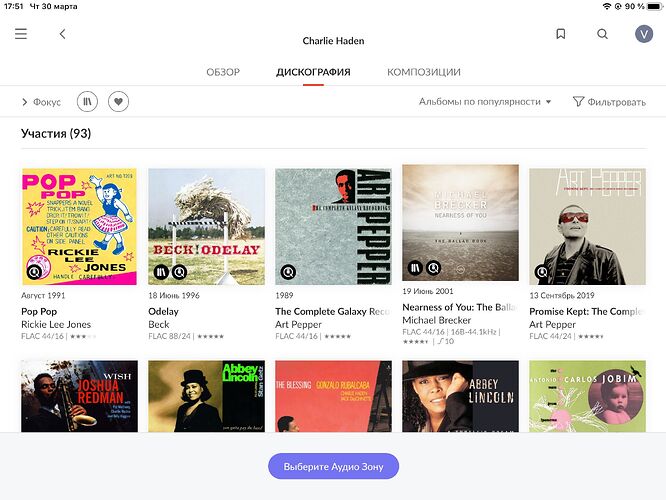Click streaming-service badge on Complete Galaxy Recordings cover
Viewport: 666px width, 500px height.
point(288,271)
